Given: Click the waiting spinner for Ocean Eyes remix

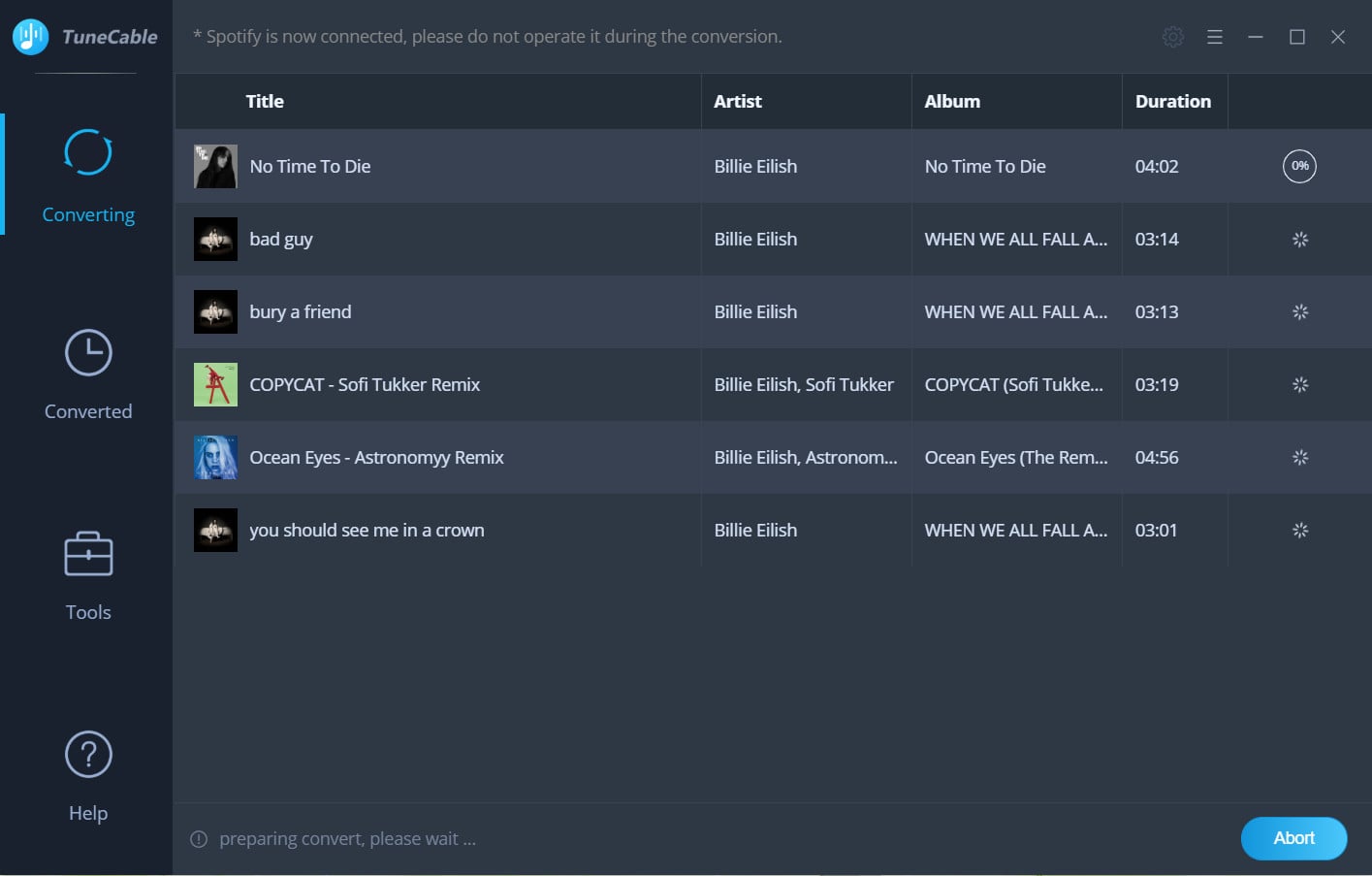Looking at the screenshot, I should point(1300,457).
